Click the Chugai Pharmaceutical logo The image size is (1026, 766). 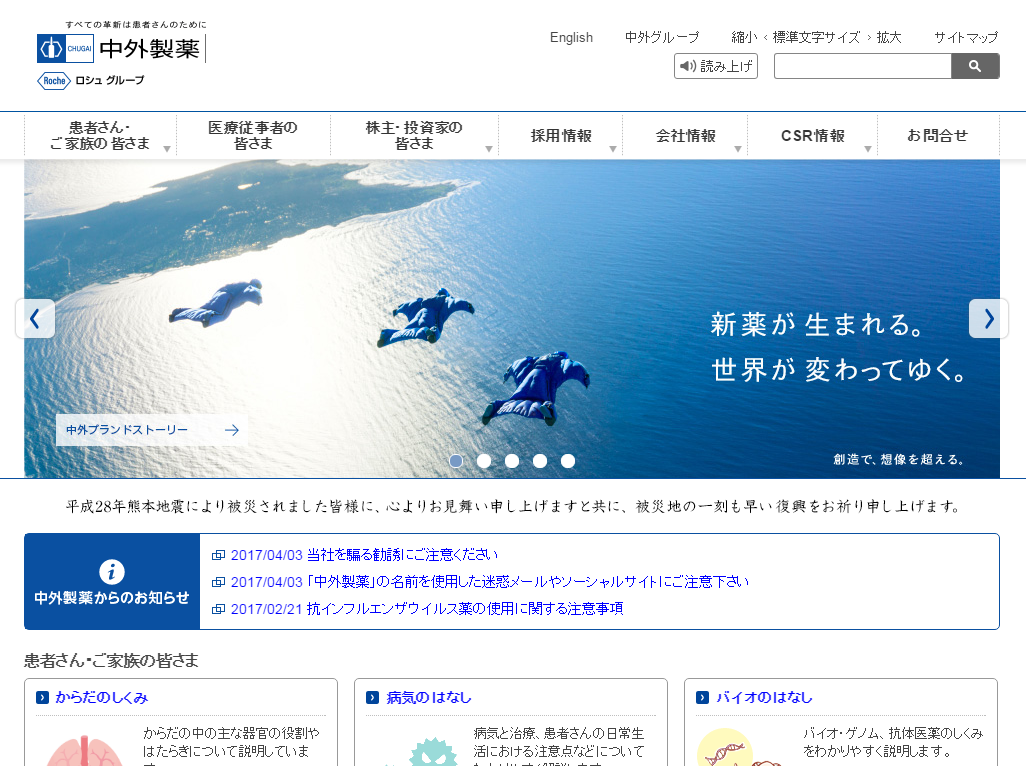[x=122, y=48]
